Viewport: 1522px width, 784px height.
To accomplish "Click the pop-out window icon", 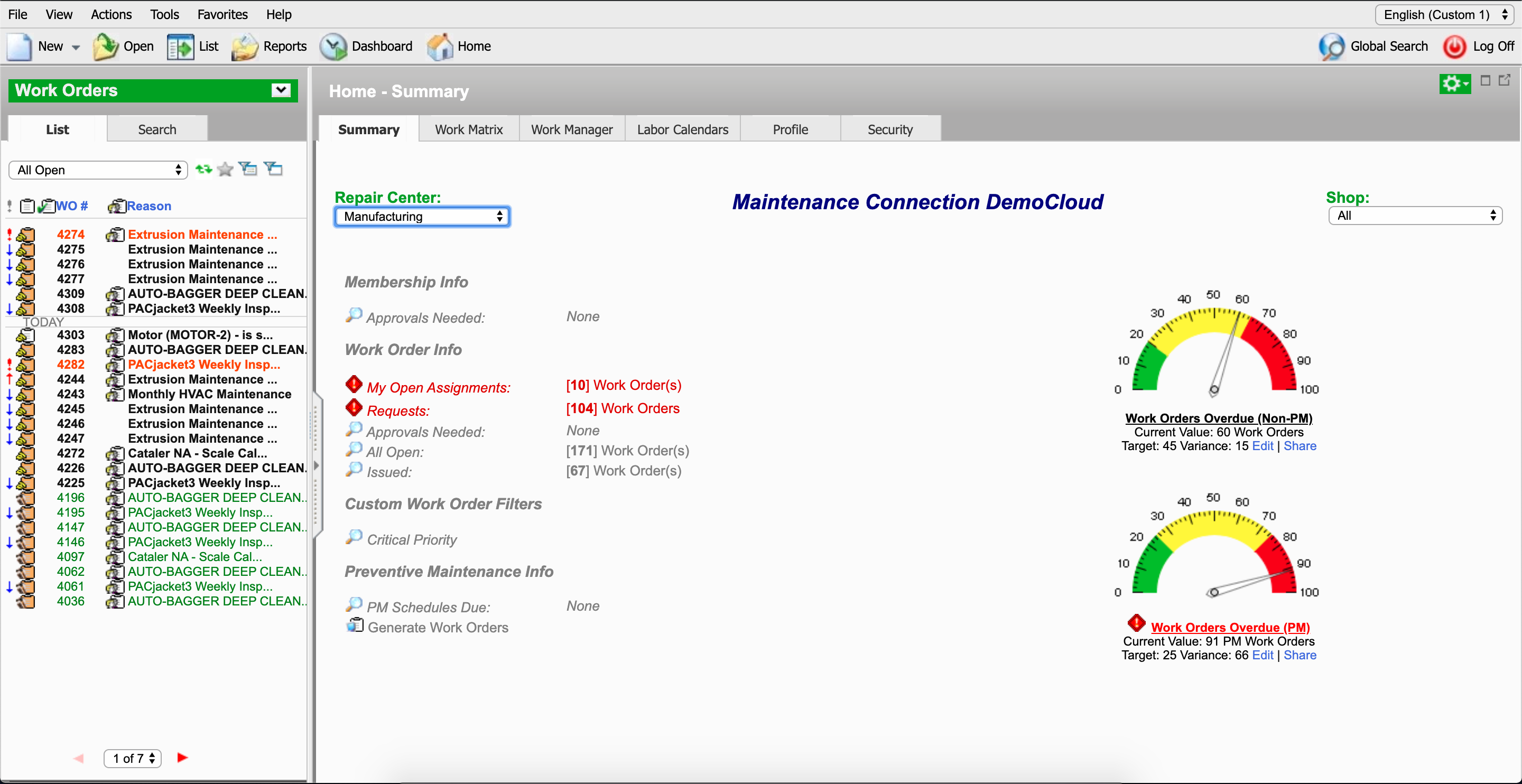I will pyautogui.click(x=1504, y=80).
